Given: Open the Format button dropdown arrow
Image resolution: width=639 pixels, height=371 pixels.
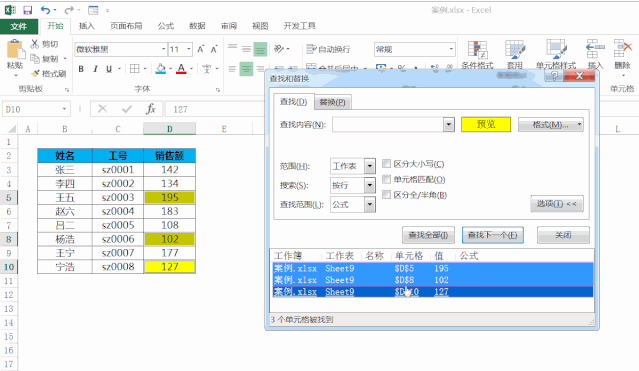Looking at the screenshot, I should coord(579,124).
